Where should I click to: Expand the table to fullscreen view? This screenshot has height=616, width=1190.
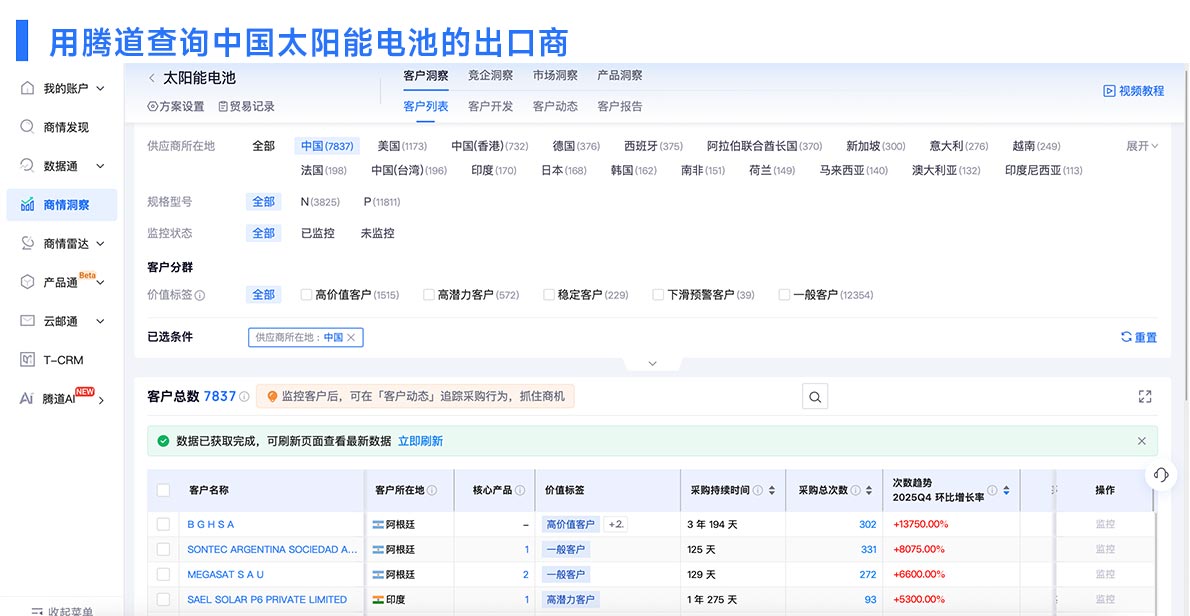(1144, 396)
